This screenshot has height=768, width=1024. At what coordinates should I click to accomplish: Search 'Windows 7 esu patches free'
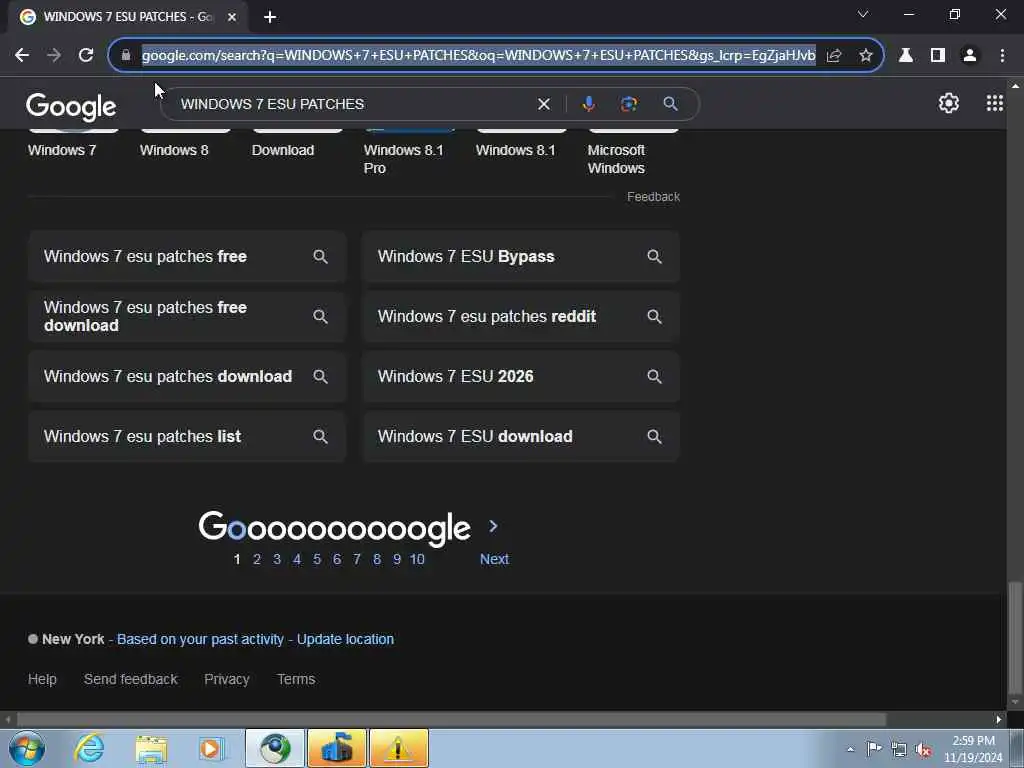(x=187, y=257)
